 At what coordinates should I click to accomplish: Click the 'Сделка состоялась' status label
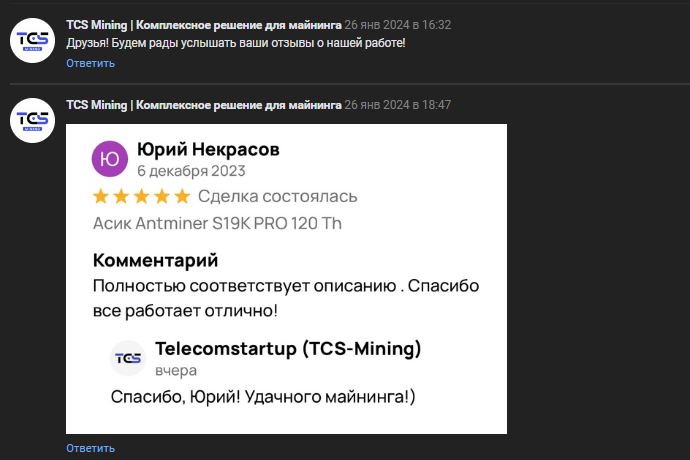point(277,196)
